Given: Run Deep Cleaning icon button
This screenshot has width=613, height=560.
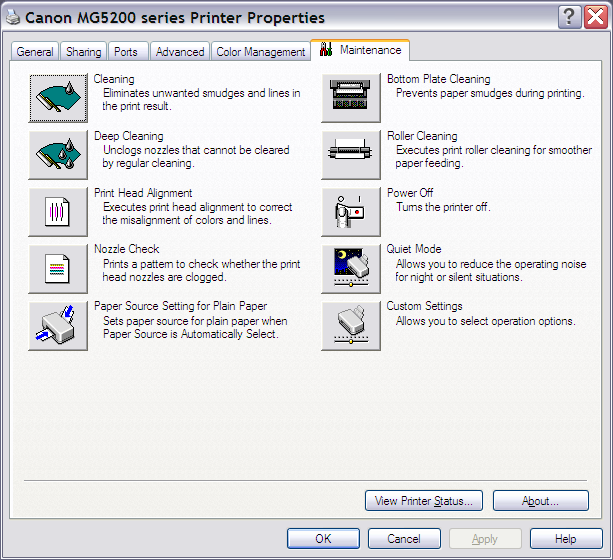Looking at the screenshot, I should [x=58, y=155].
